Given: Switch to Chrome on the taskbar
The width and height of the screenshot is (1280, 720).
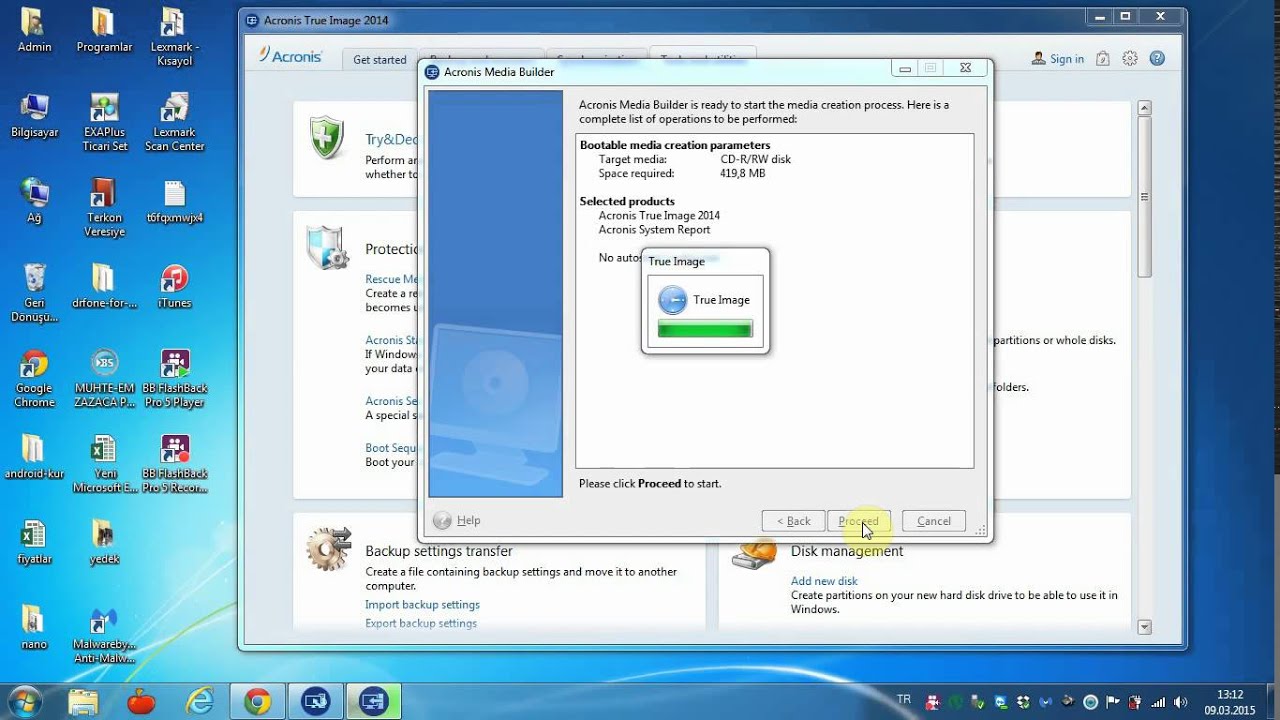Looking at the screenshot, I should coord(257,702).
